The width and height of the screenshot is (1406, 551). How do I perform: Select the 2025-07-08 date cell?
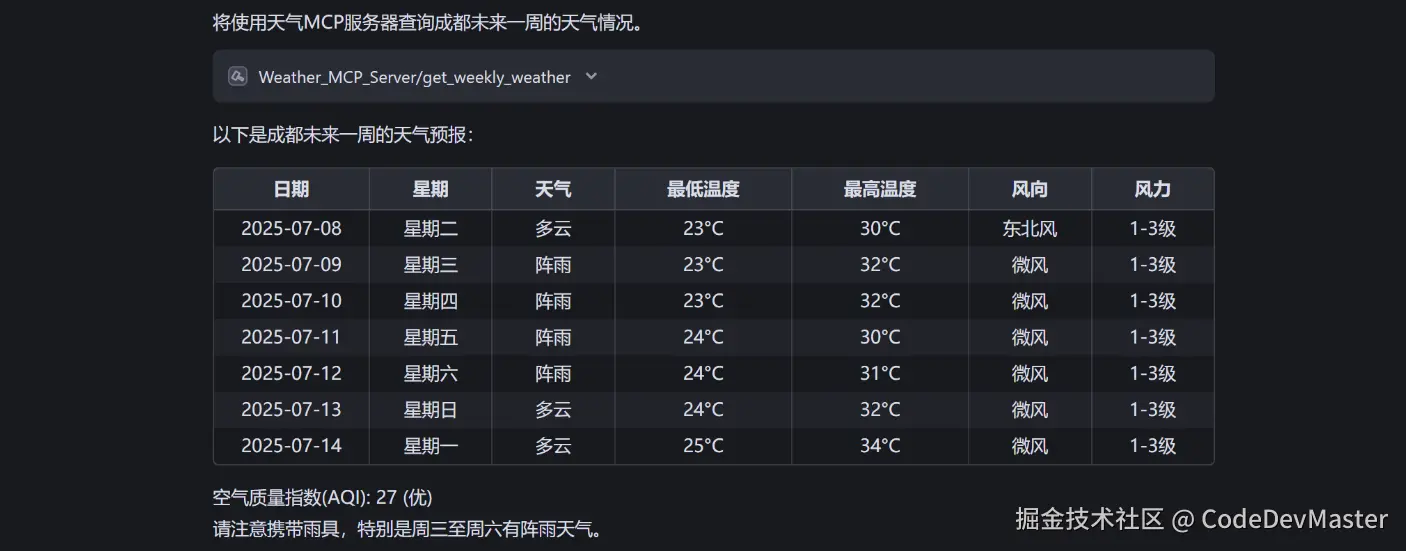point(291,229)
